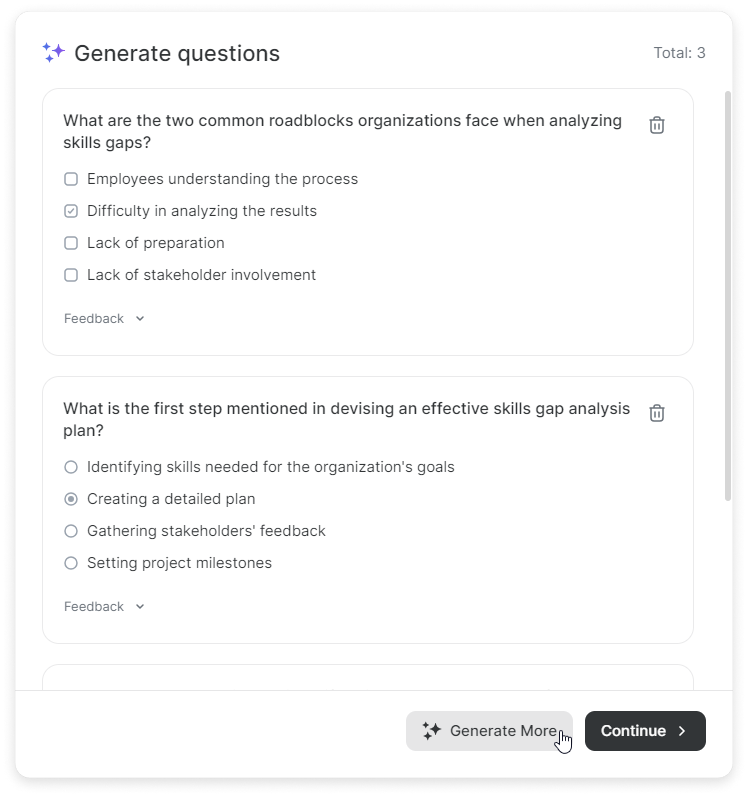
Task: Click the arrow icon on Continue
Action: pyautogui.click(x=683, y=731)
